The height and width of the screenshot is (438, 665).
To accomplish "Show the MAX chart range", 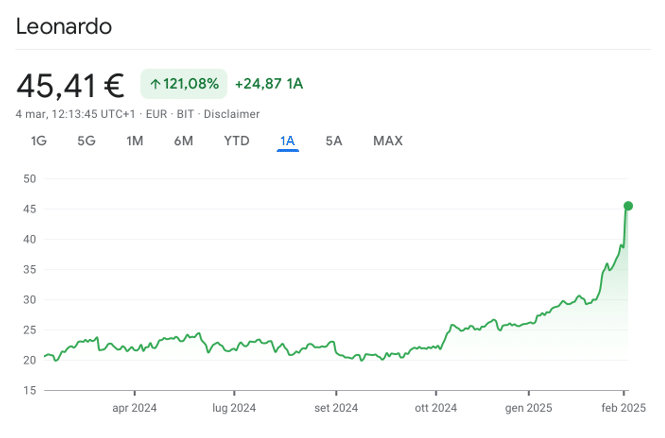I will tap(388, 141).
